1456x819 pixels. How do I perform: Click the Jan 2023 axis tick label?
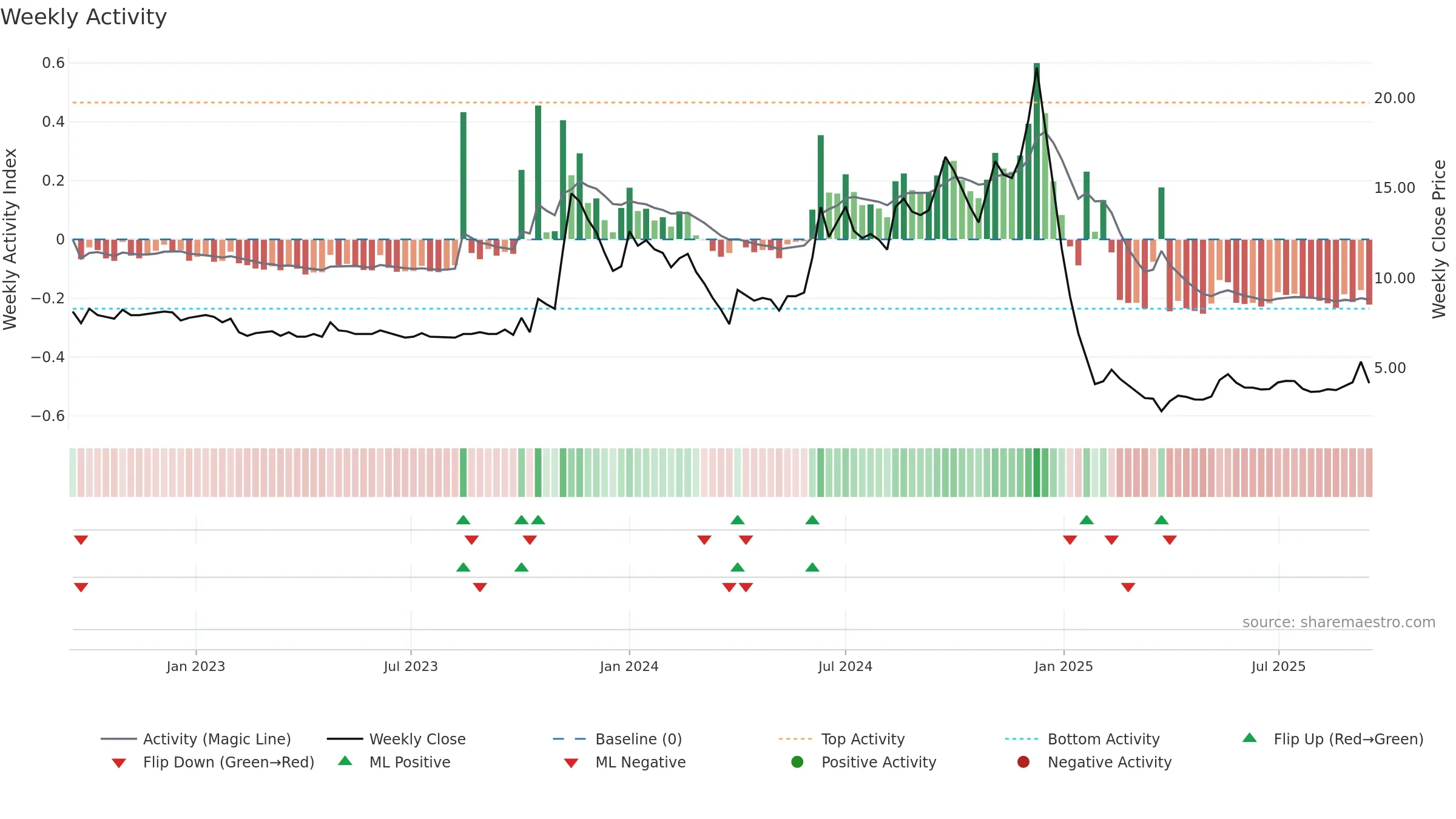coord(196,666)
